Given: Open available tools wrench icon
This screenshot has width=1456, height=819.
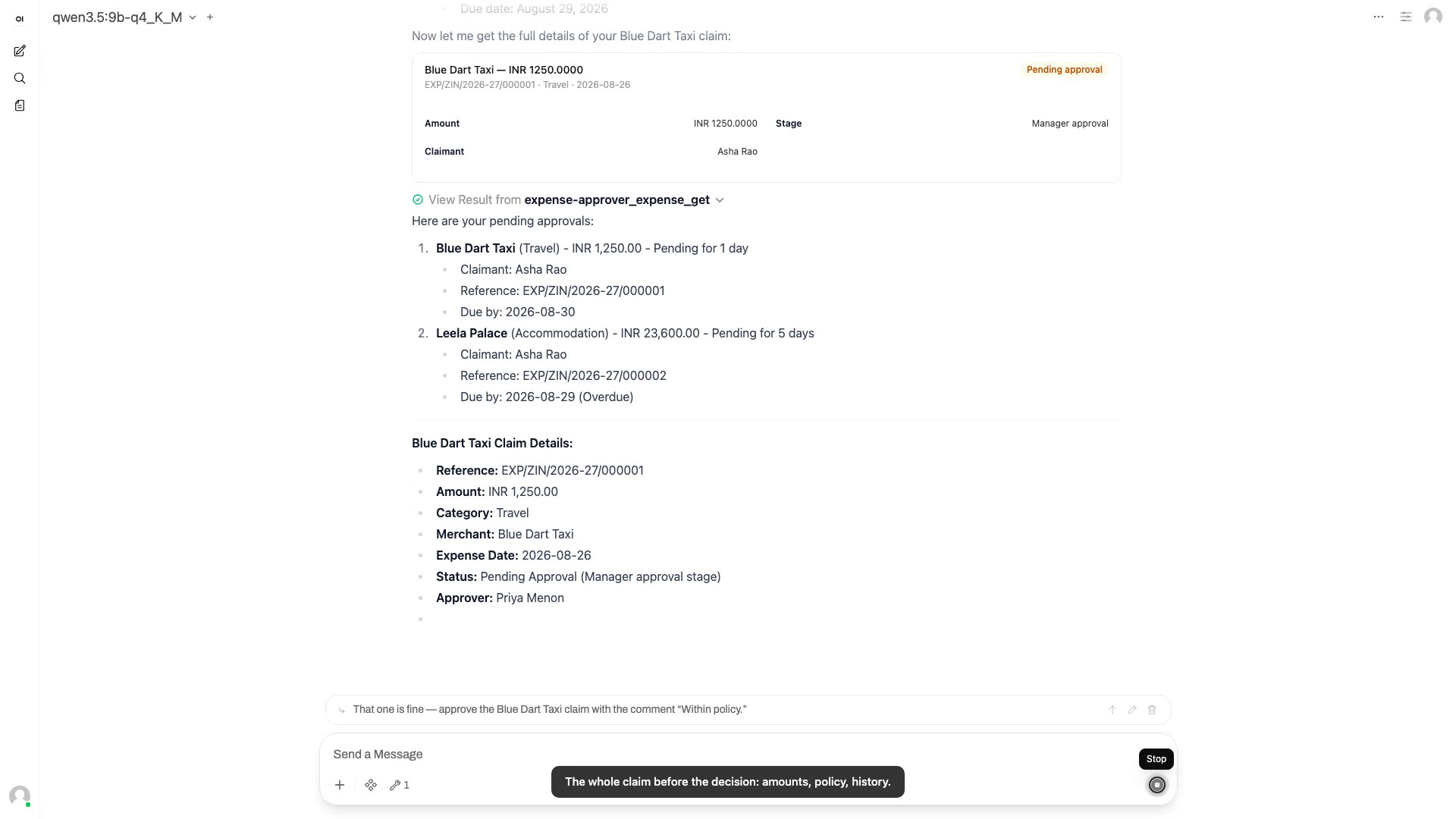Looking at the screenshot, I should [400, 785].
